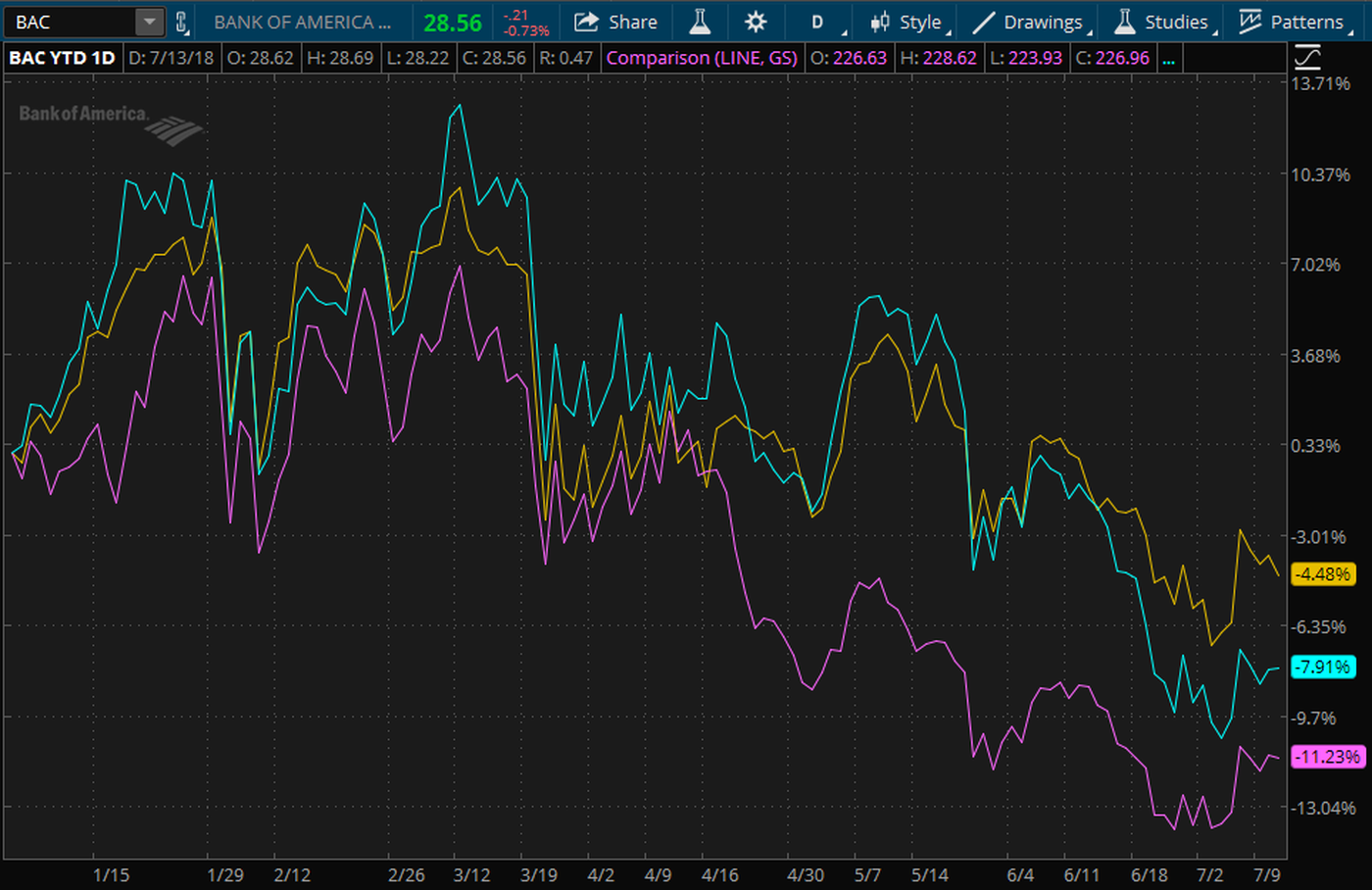Click the 3.68% axis label
This screenshot has height=890, width=1372.
(1316, 356)
